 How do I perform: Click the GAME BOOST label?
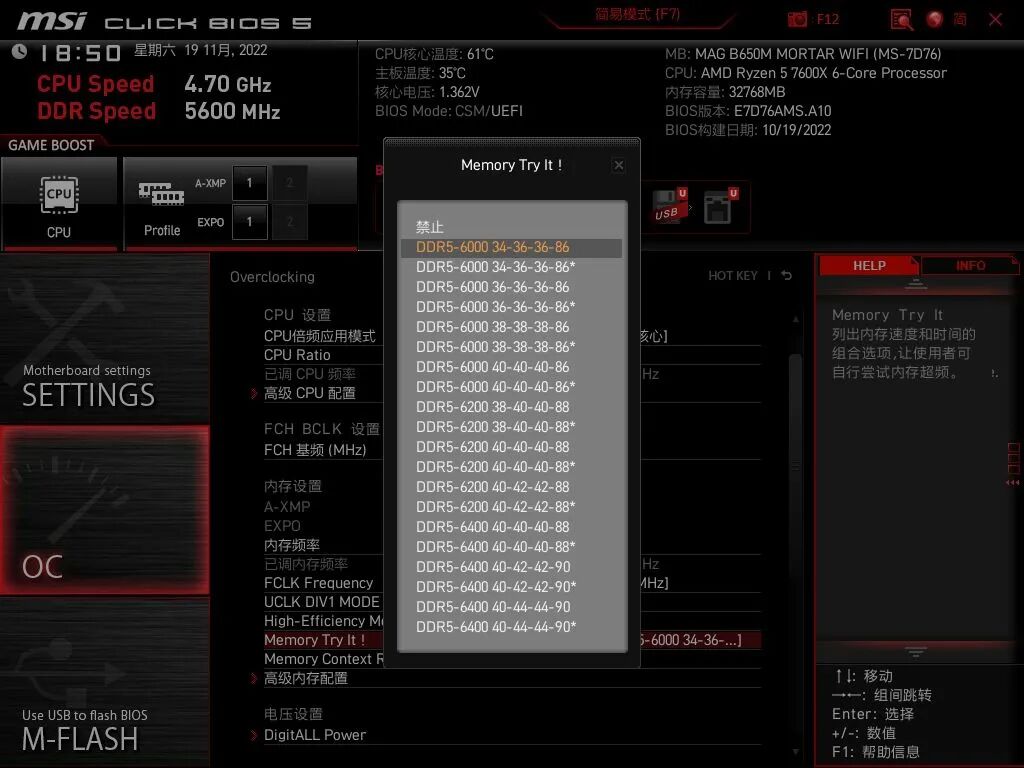click(51, 145)
